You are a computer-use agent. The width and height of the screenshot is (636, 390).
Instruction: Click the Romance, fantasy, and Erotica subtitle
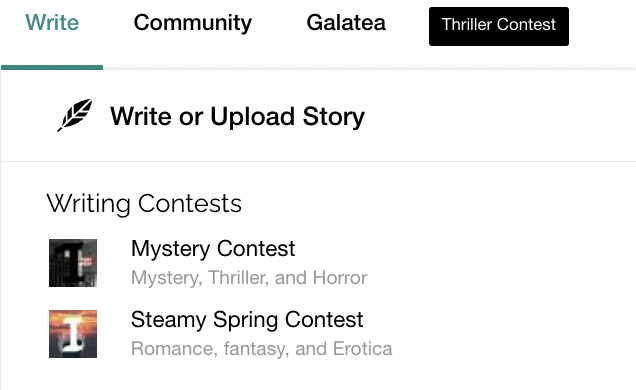click(262, 349)
